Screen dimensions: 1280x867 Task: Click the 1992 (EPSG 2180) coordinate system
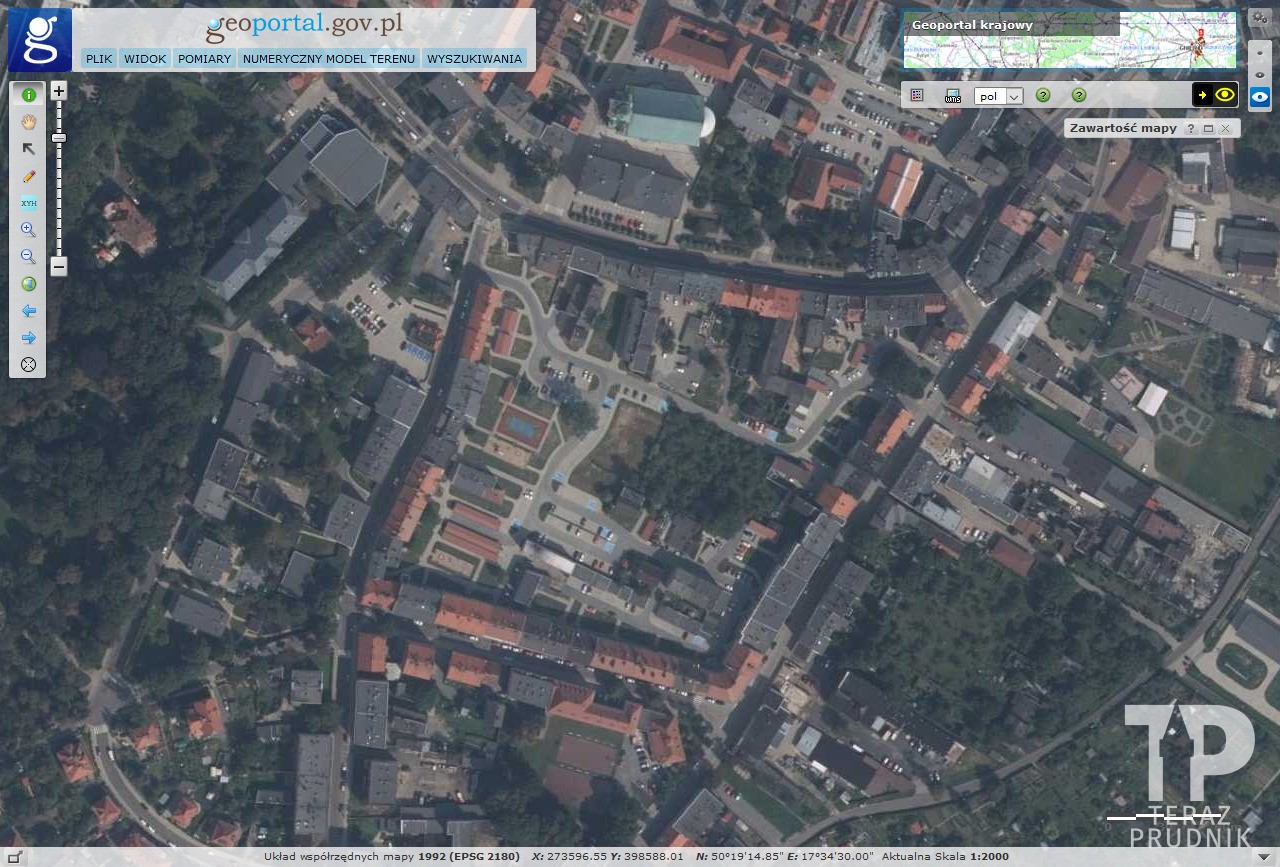click(x=469, y=857)
